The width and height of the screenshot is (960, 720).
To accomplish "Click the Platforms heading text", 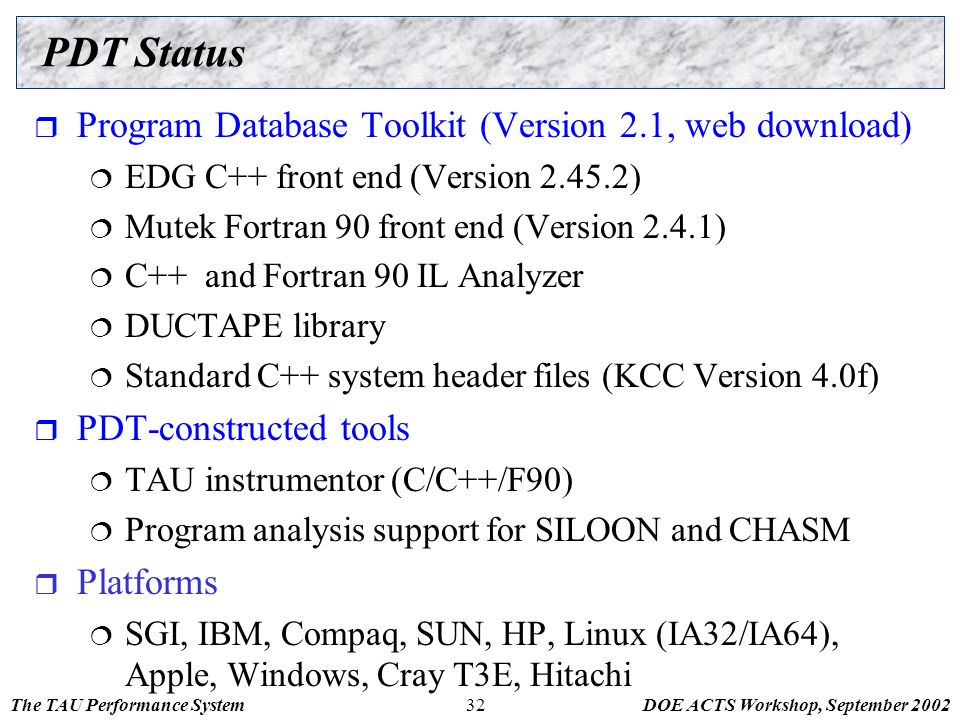I will [147, 582].
